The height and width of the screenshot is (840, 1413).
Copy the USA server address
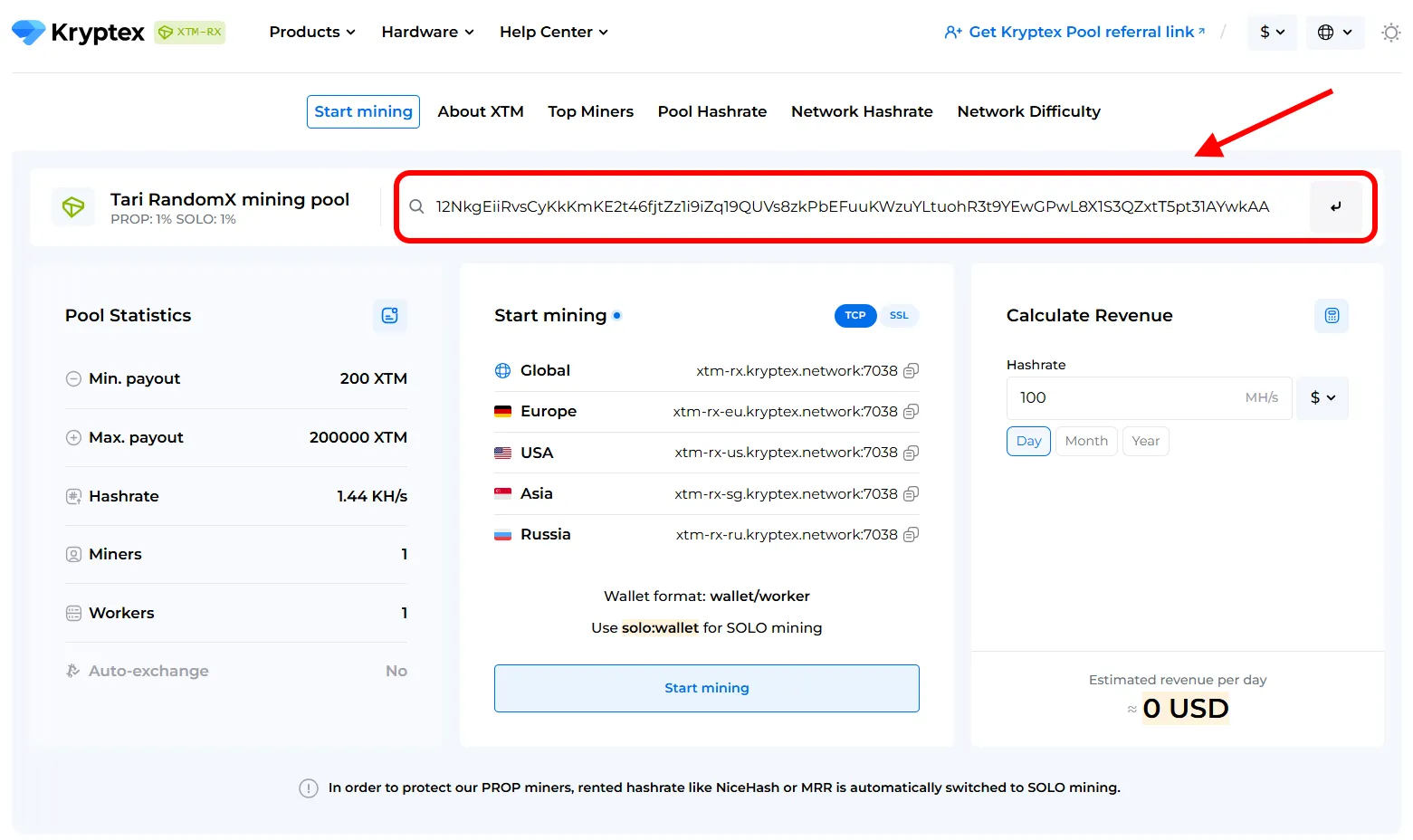pos(912,453)
